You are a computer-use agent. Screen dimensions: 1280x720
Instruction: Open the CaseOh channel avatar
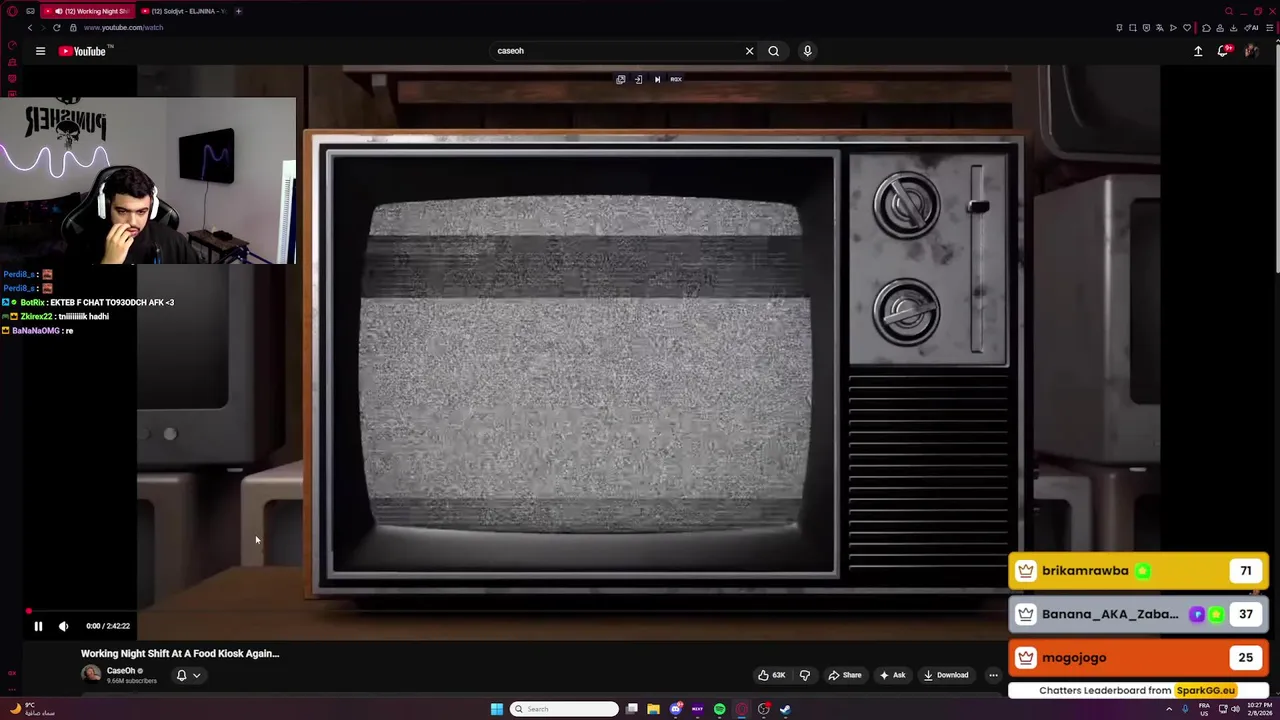coord(91,674)
